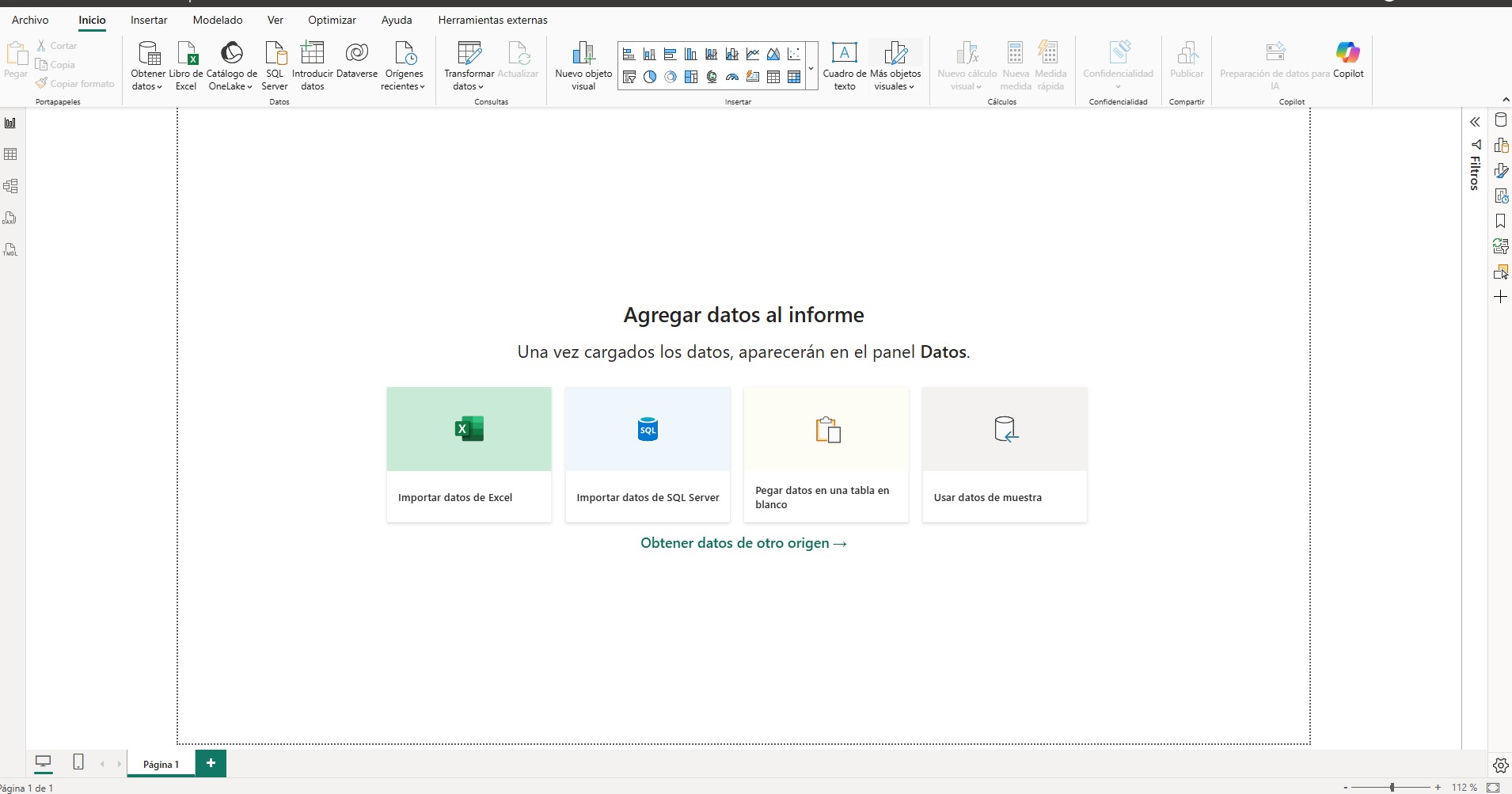The height and width of the screenshot is (794, 1512).
Task: Switch to the Ver ribbon tab
Action: tap(275, 20)
